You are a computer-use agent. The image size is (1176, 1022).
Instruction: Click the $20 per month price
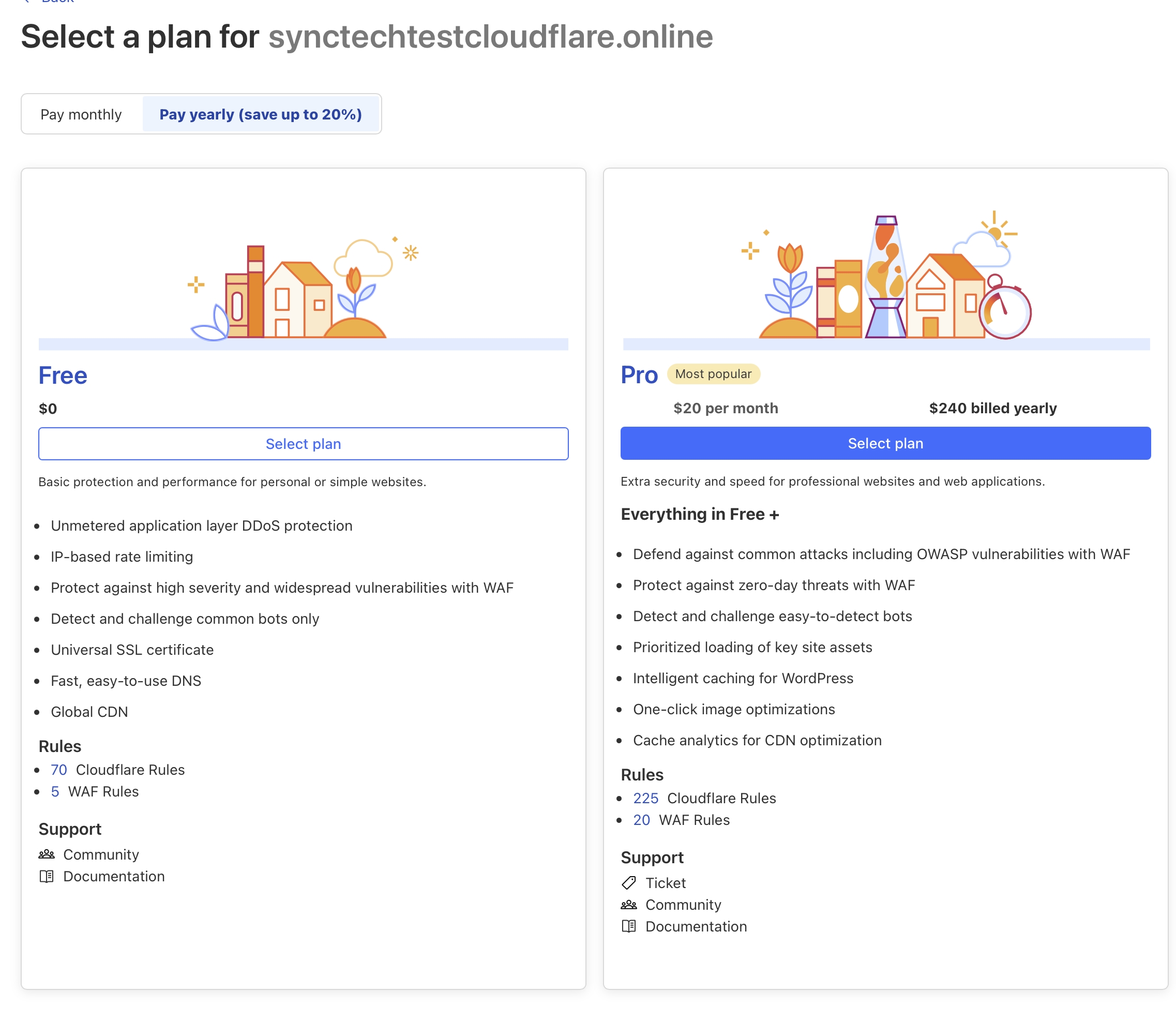726,409
